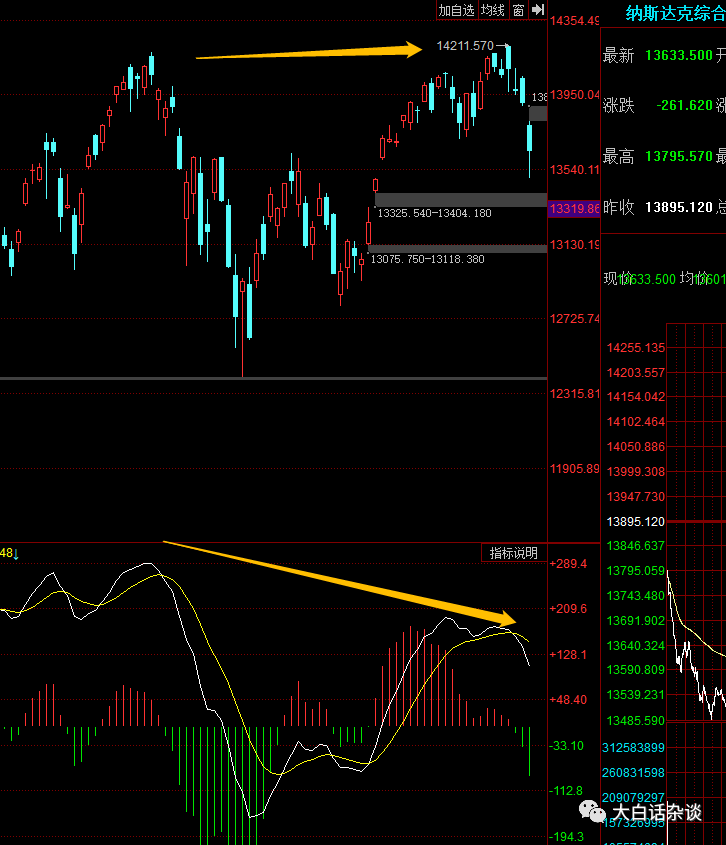This screenshot has height=845, width=726.
Task: Click the 昨收 value 13895.120 in quote panel
Action: [x=679, y=207]
